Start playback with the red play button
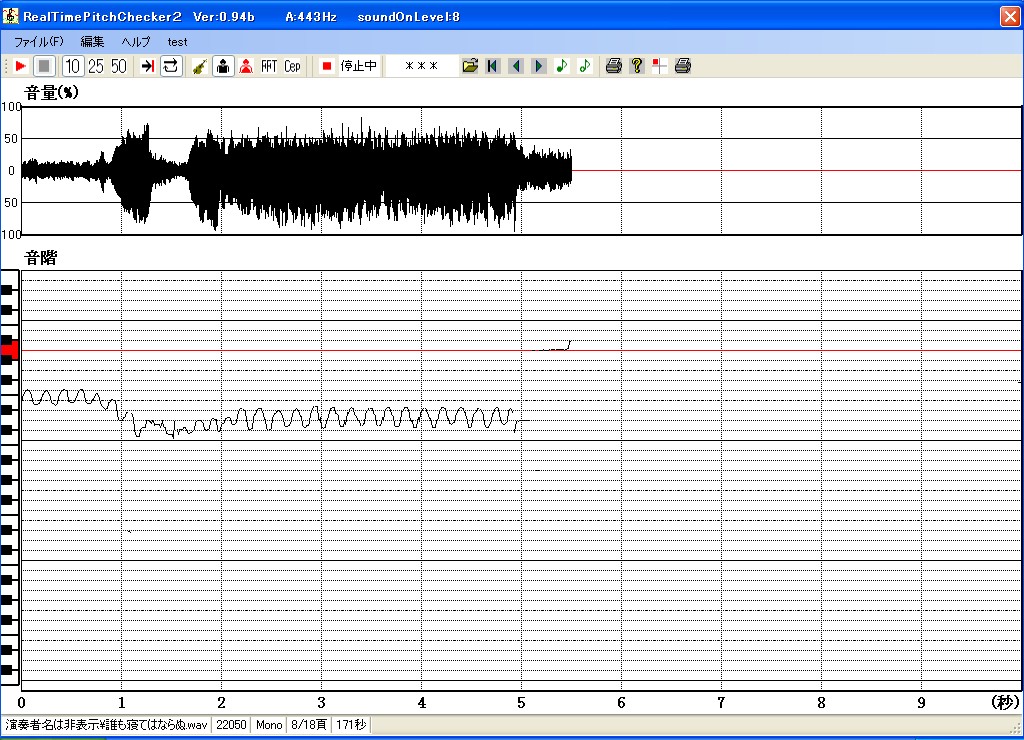Screen dimensions: 1024x740 20,66
